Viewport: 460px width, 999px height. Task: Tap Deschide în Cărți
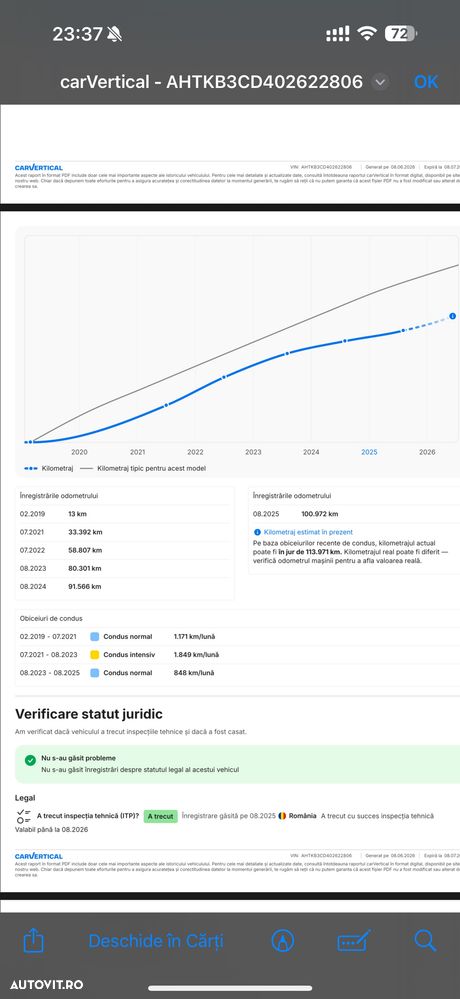(156, 941)
